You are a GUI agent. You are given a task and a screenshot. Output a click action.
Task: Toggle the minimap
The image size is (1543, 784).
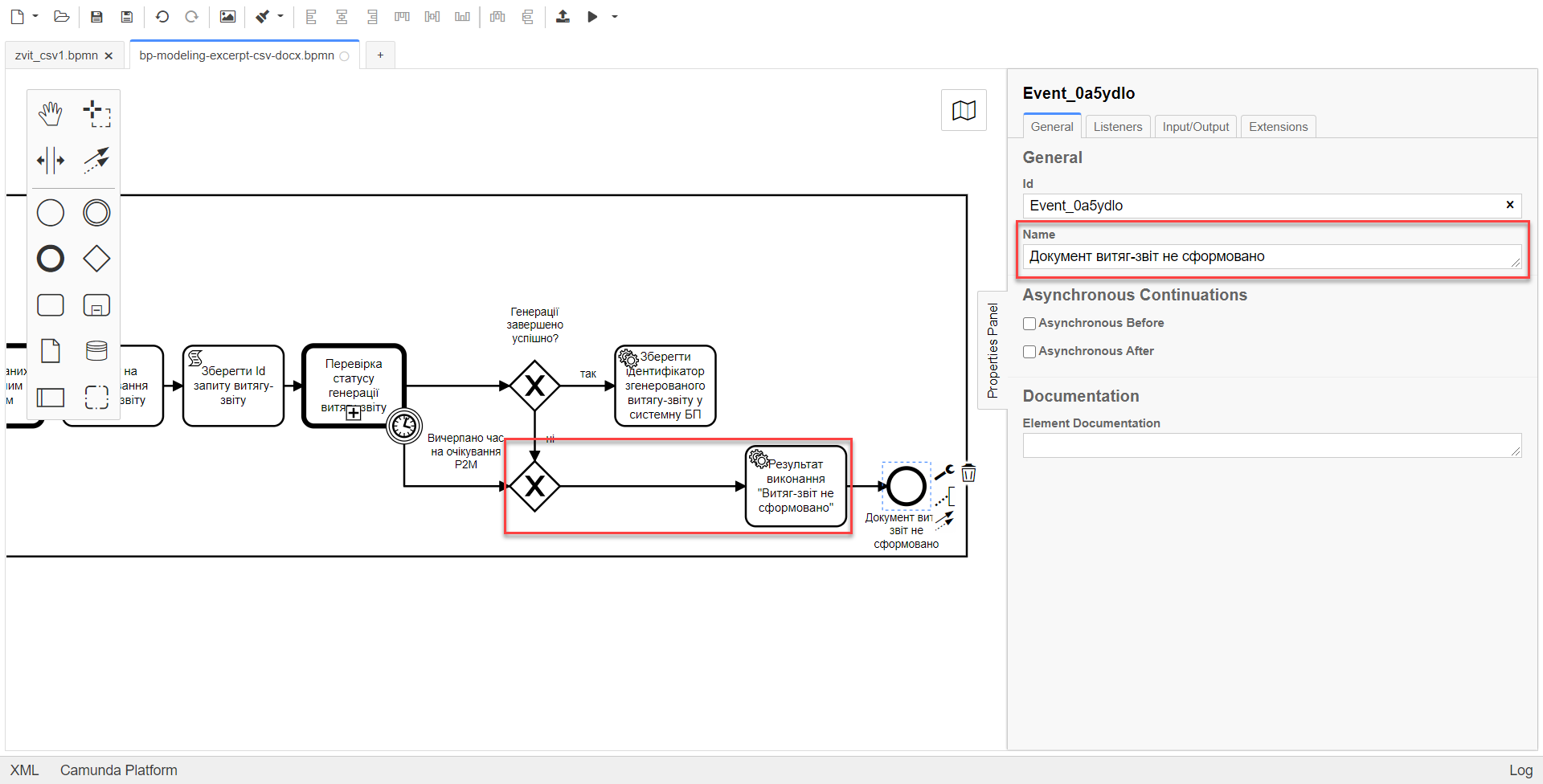click(x=964, y=110)
